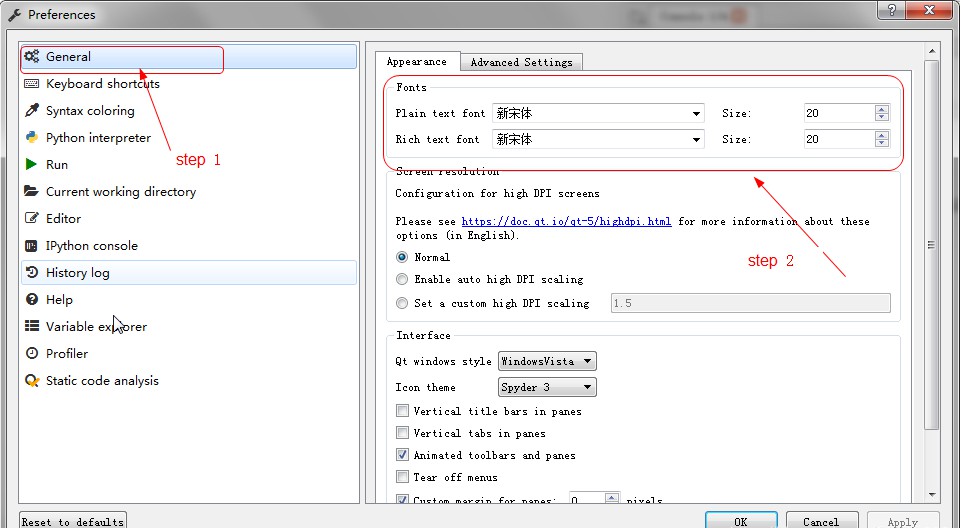Click Reset to defaults button
Screen dimensions: 961x528
pos(73,521)
